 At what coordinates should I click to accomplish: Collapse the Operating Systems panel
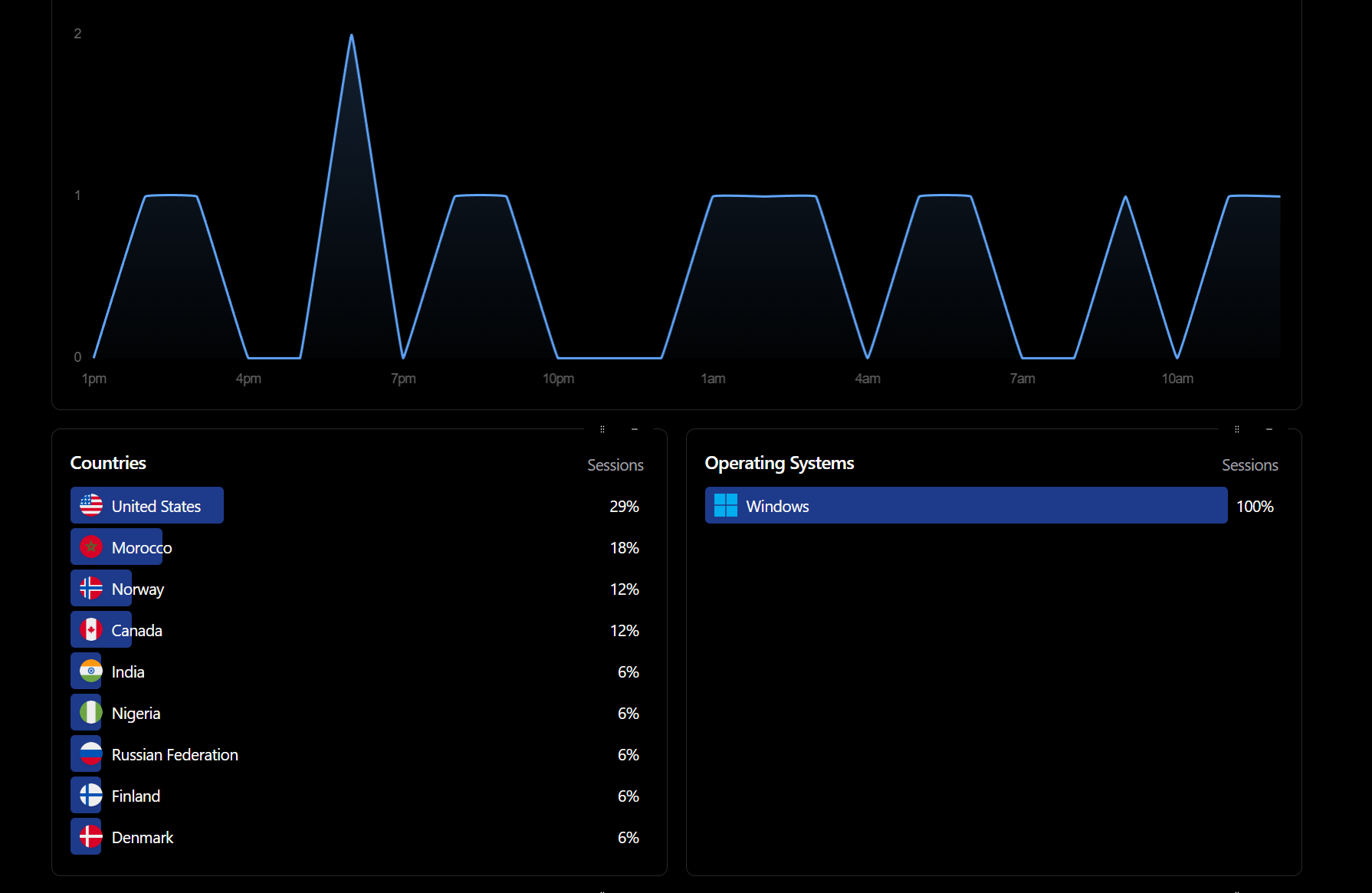coord(1269,429)
